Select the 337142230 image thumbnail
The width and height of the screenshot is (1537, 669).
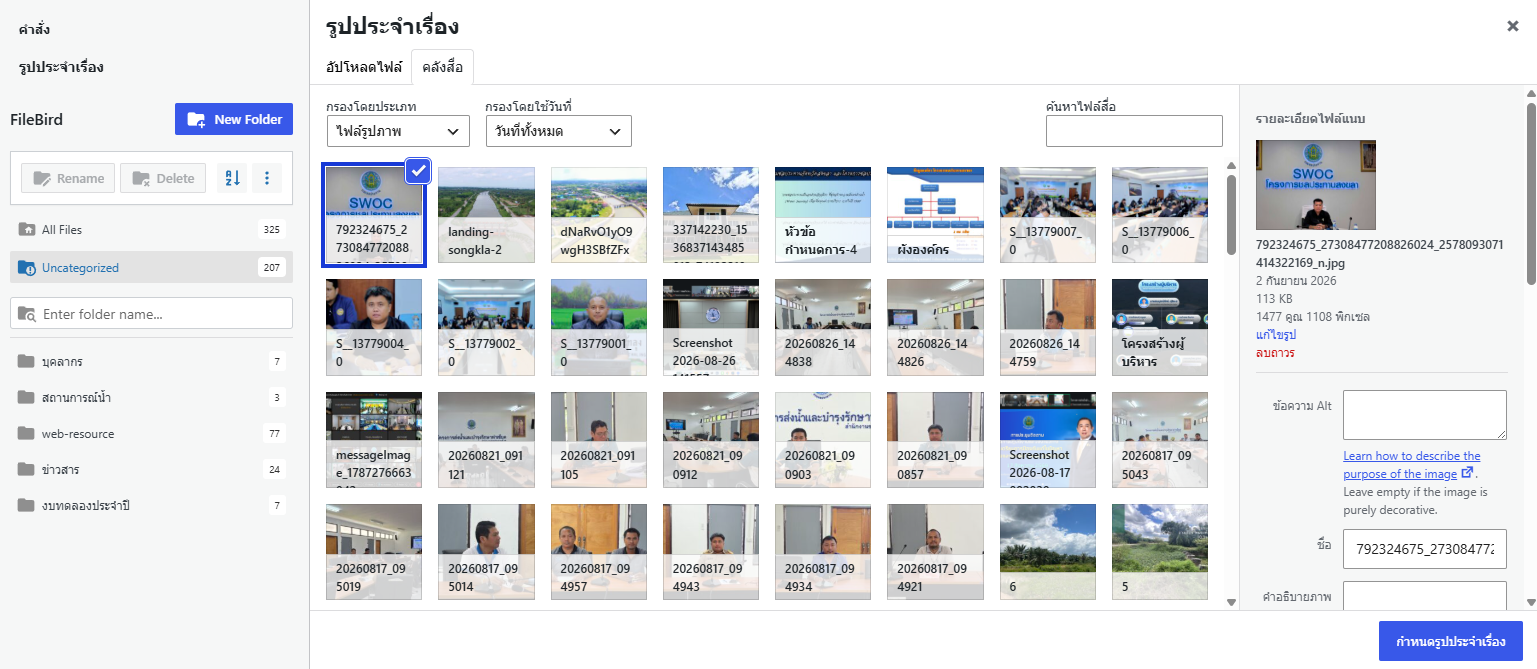[x=711, y=215]
